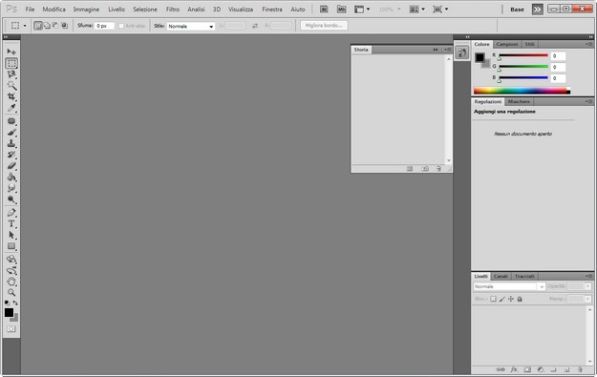
Task: Select the Quick Selection tool
Action: coord(11,85)
